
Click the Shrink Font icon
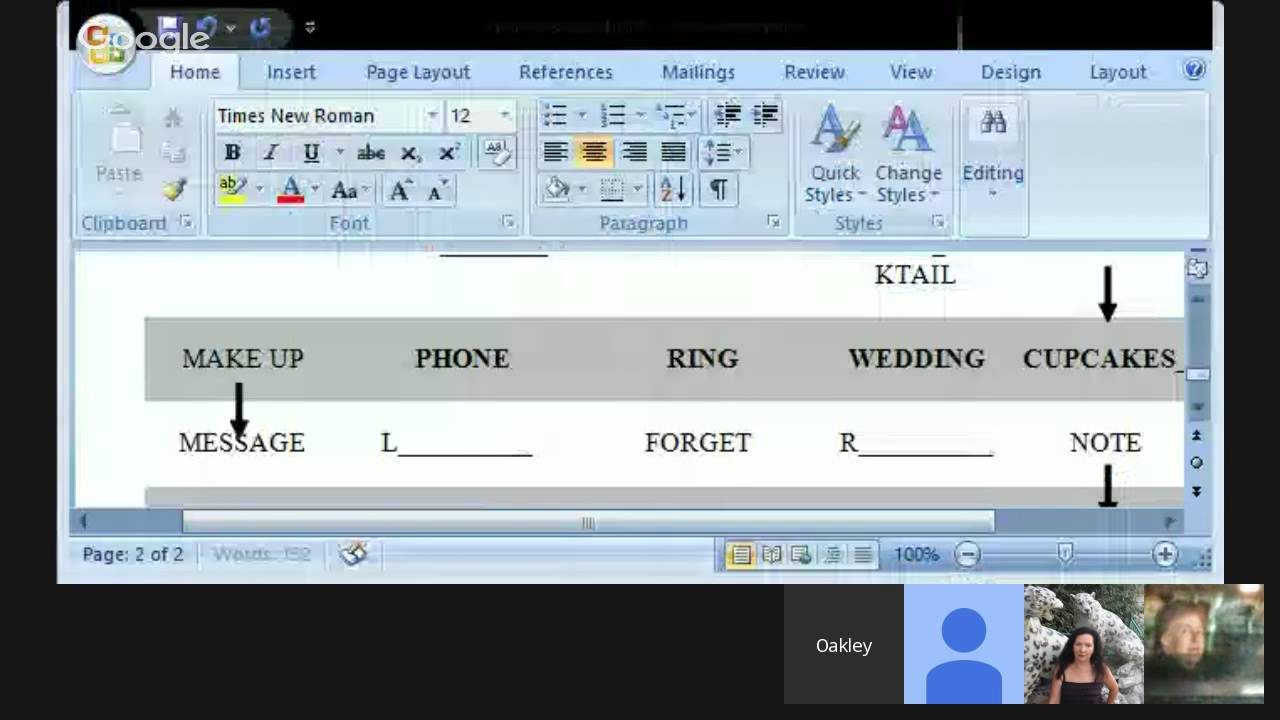click(x=437, y=190)
